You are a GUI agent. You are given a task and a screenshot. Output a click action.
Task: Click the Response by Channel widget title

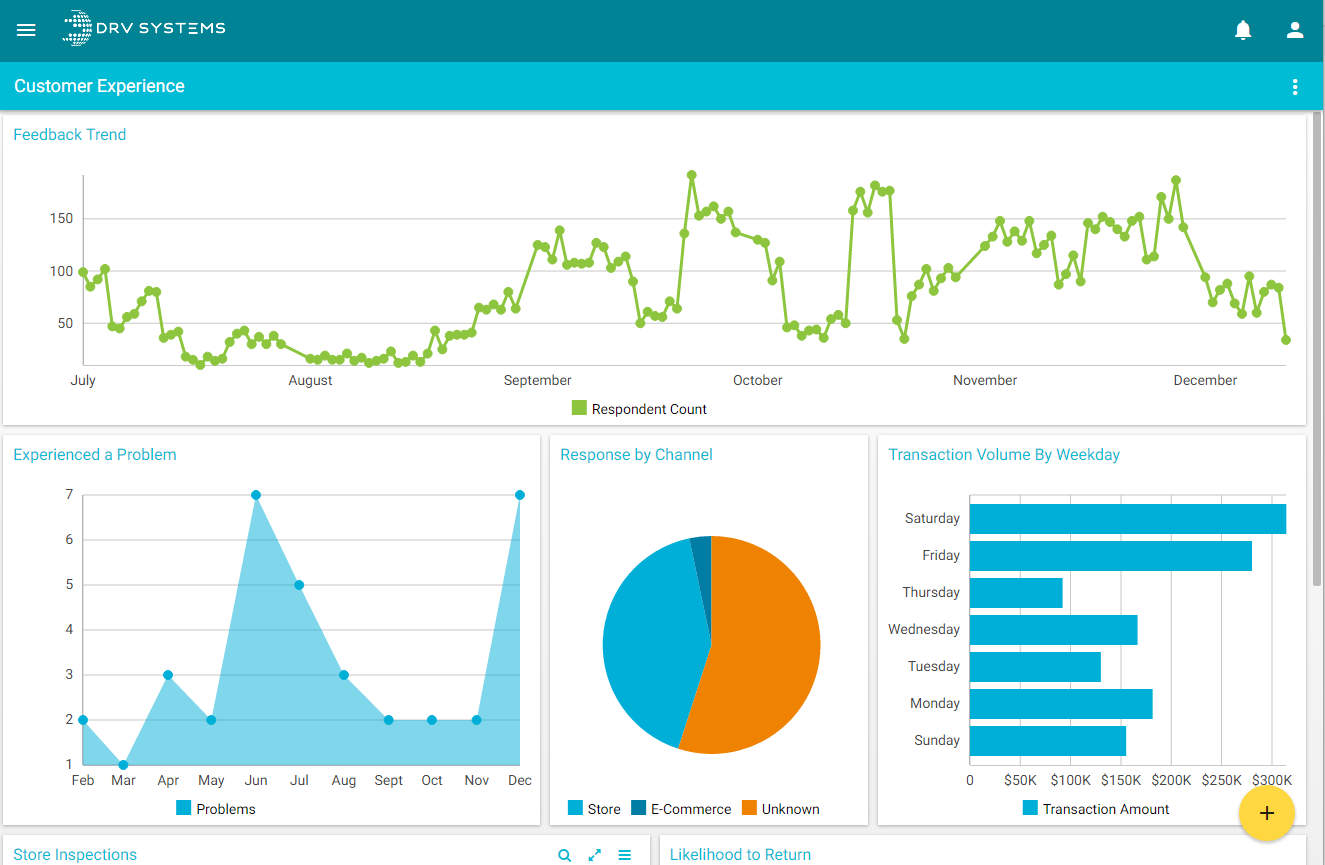pyautogui.click(x=636, y=455)
